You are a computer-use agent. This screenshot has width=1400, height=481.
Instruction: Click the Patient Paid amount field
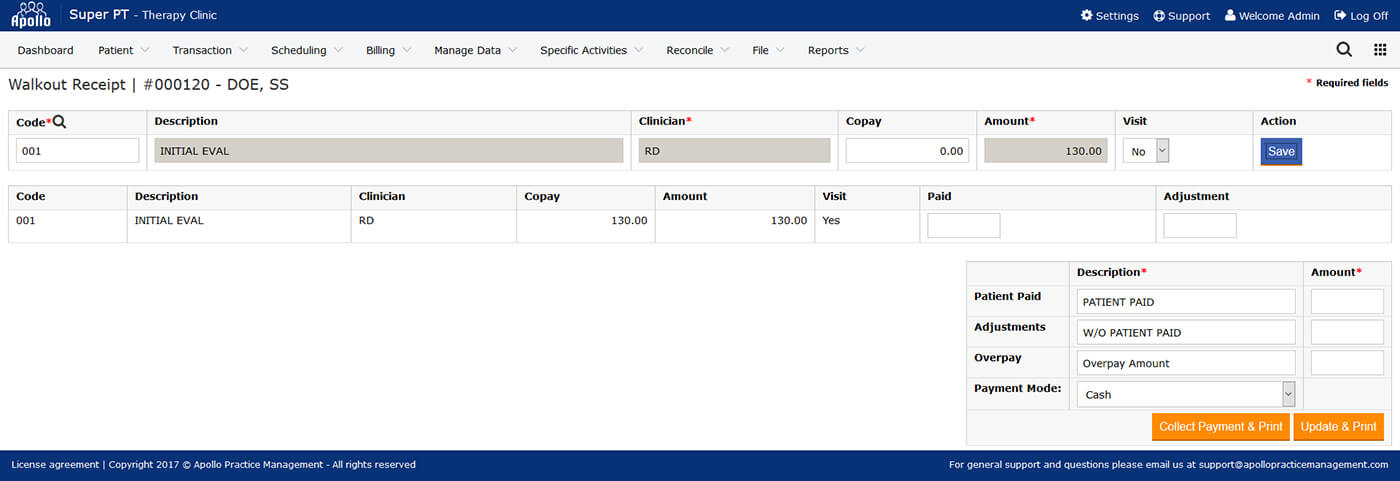tap(1346, 301)
